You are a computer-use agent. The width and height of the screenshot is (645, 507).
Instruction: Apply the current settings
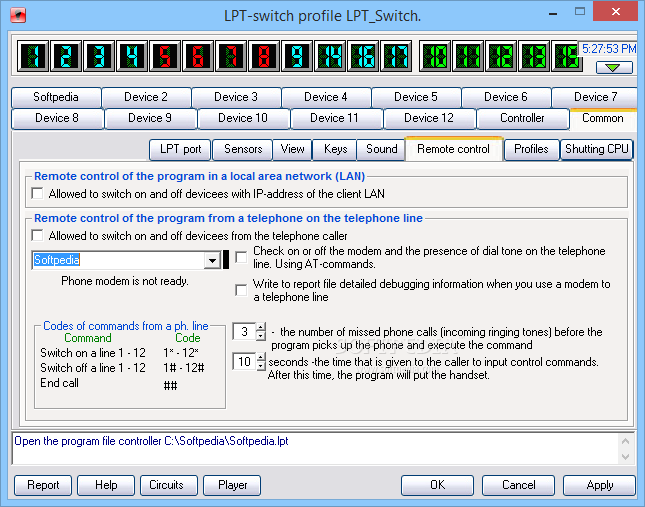pyautogui.click(x=600, y=485)
